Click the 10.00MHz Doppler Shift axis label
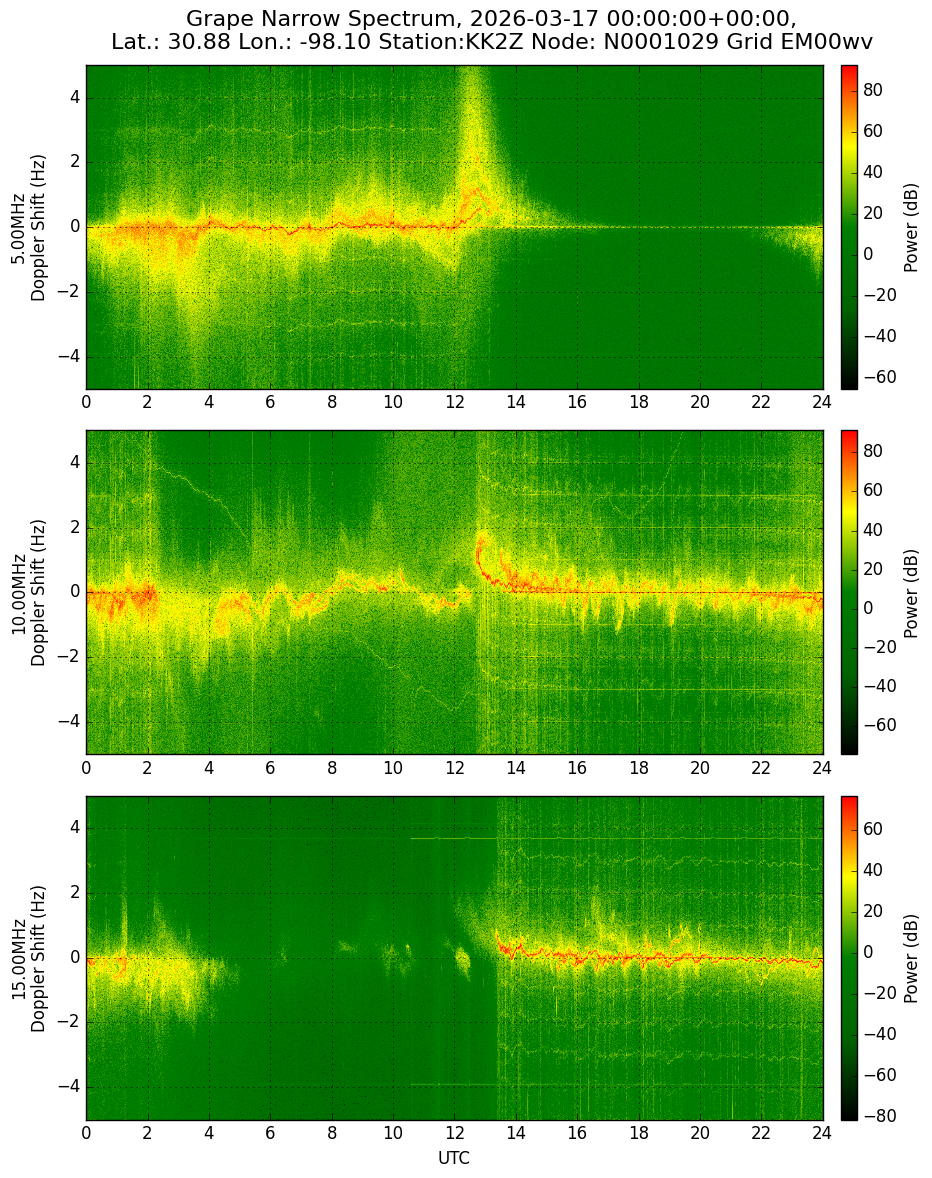Image resolution: width=932 pixels, height=1178 pixels. pos(29,592)
